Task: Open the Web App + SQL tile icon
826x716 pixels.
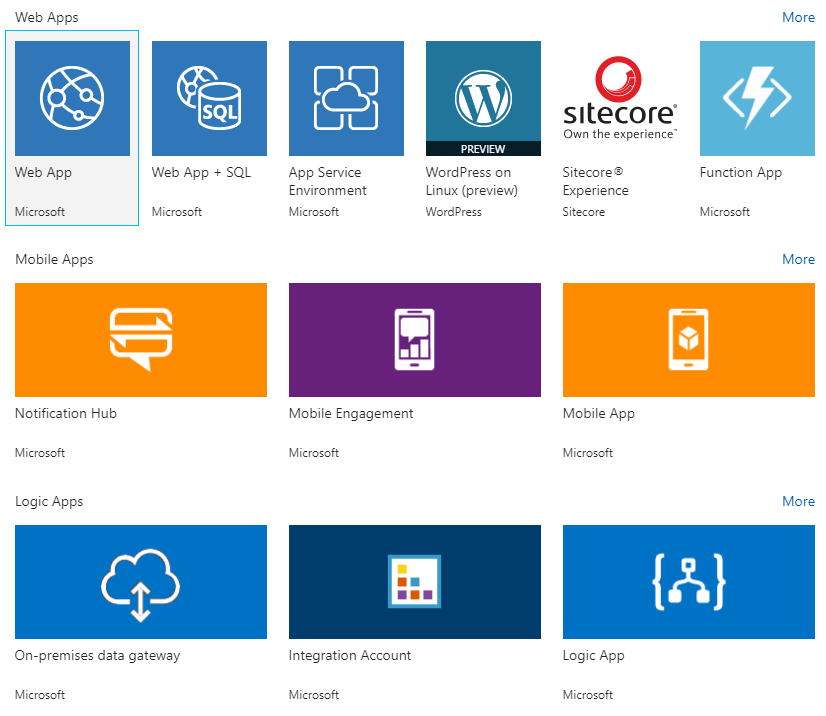Action: coord(209,98)
